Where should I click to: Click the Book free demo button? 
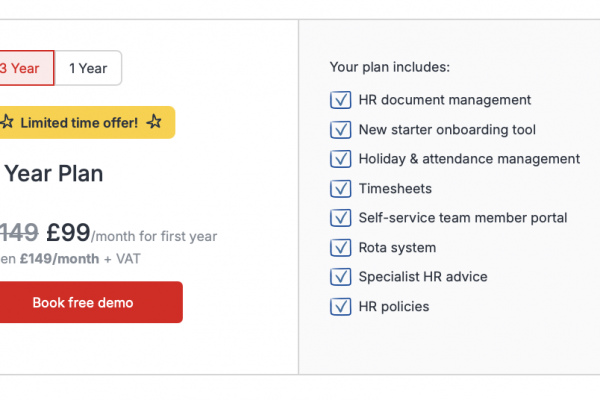coord(91,302)
